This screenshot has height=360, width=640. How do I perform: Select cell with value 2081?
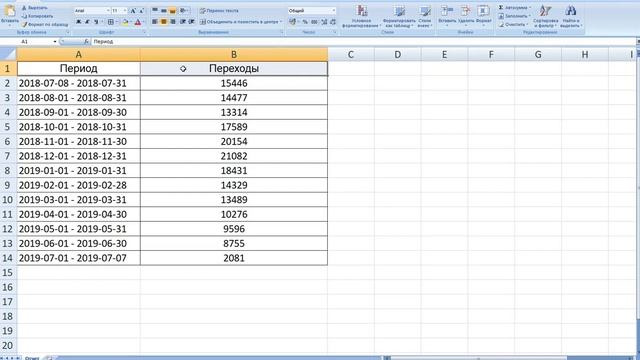click(x=234, y=258)
